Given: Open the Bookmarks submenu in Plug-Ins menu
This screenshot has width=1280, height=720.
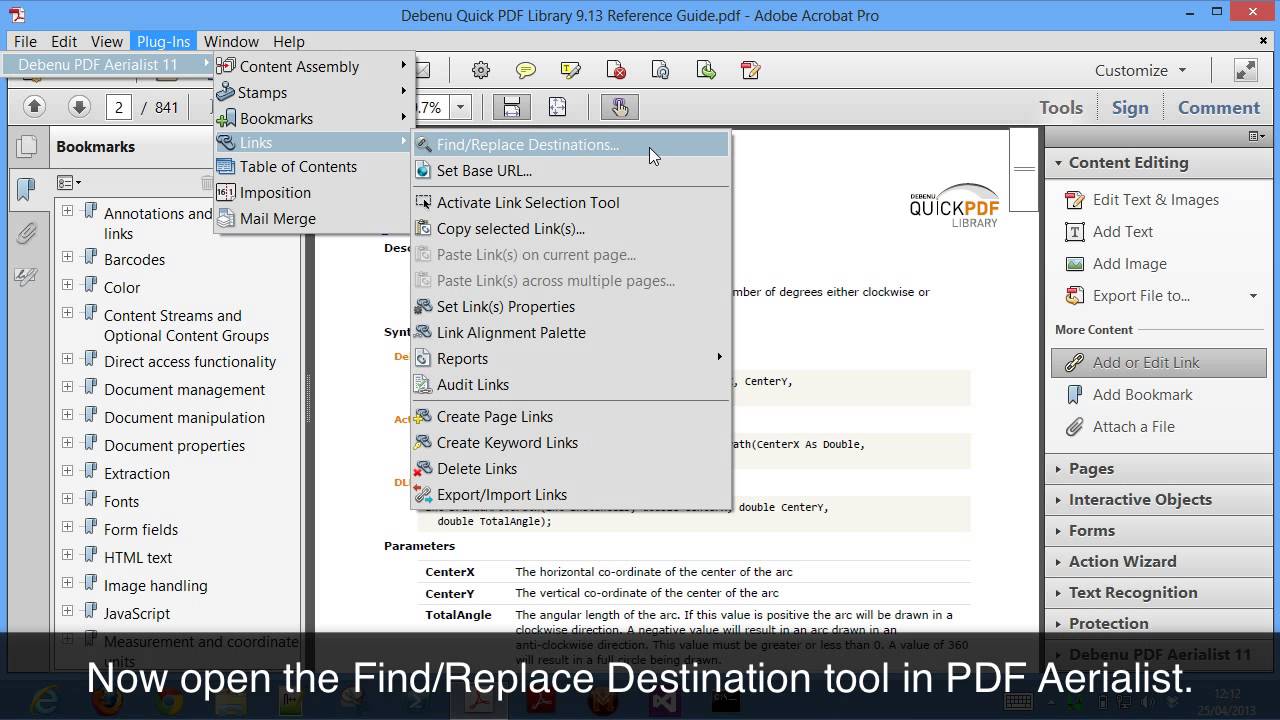Looking at the screenshot, I should (x=314, y=118).
